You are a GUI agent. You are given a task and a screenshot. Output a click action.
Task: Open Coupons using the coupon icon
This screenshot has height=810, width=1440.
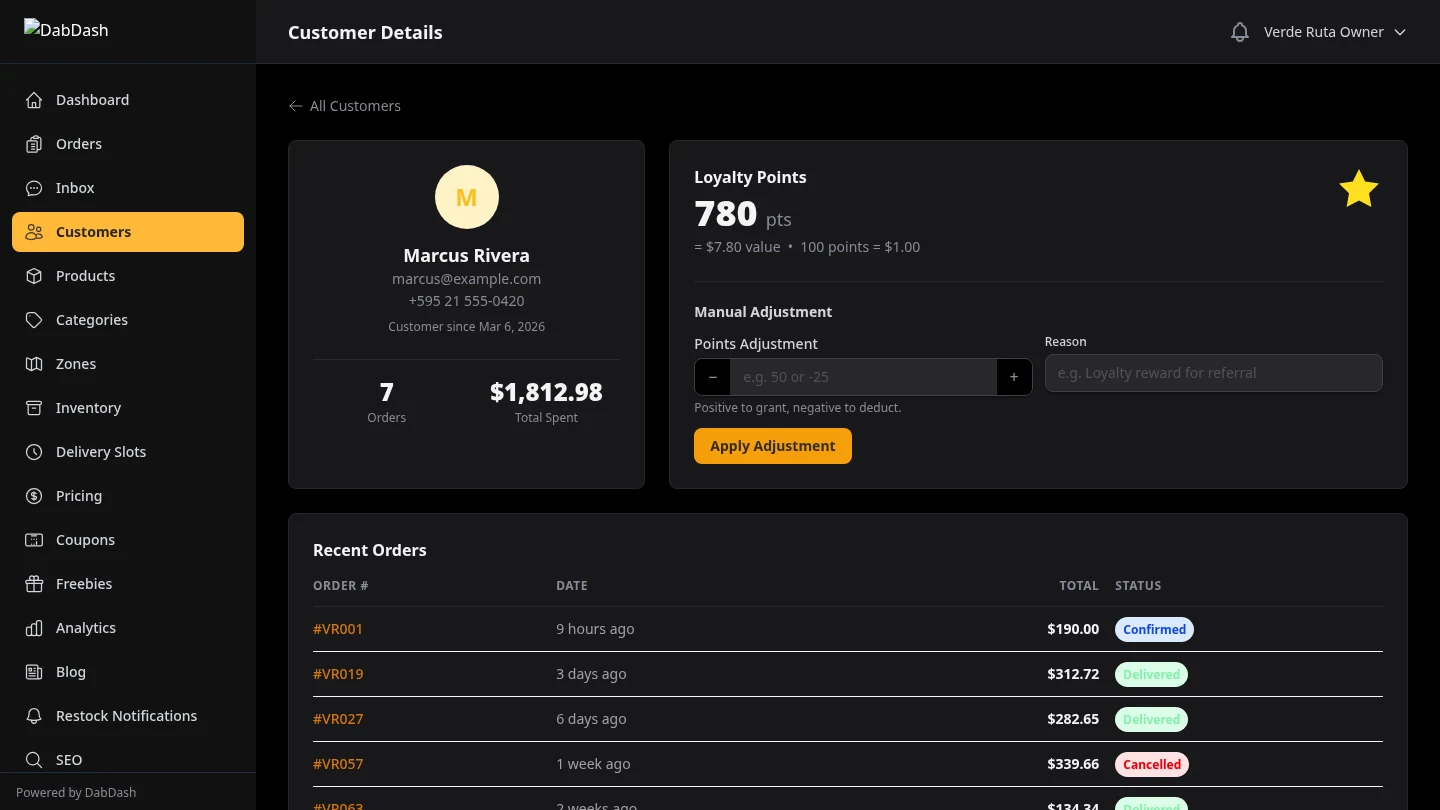pyautogui.click(x=33, y=540)
